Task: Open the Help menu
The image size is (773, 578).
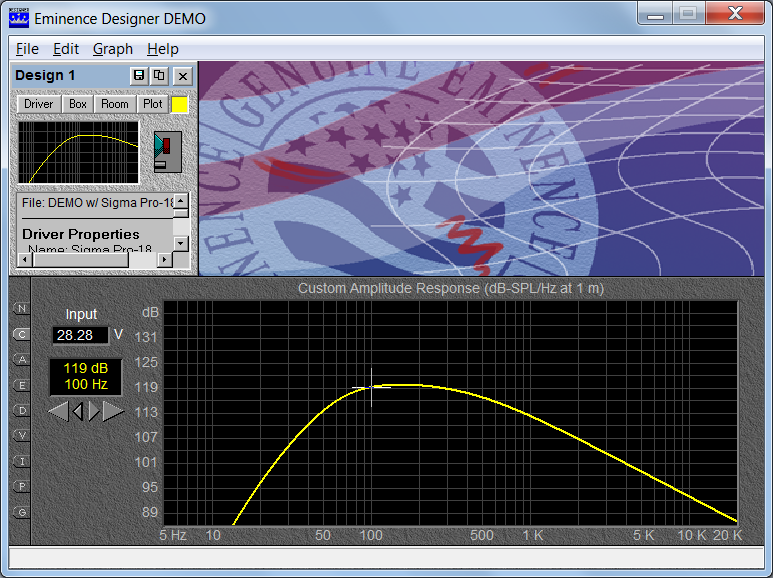Action: (163, 49)
